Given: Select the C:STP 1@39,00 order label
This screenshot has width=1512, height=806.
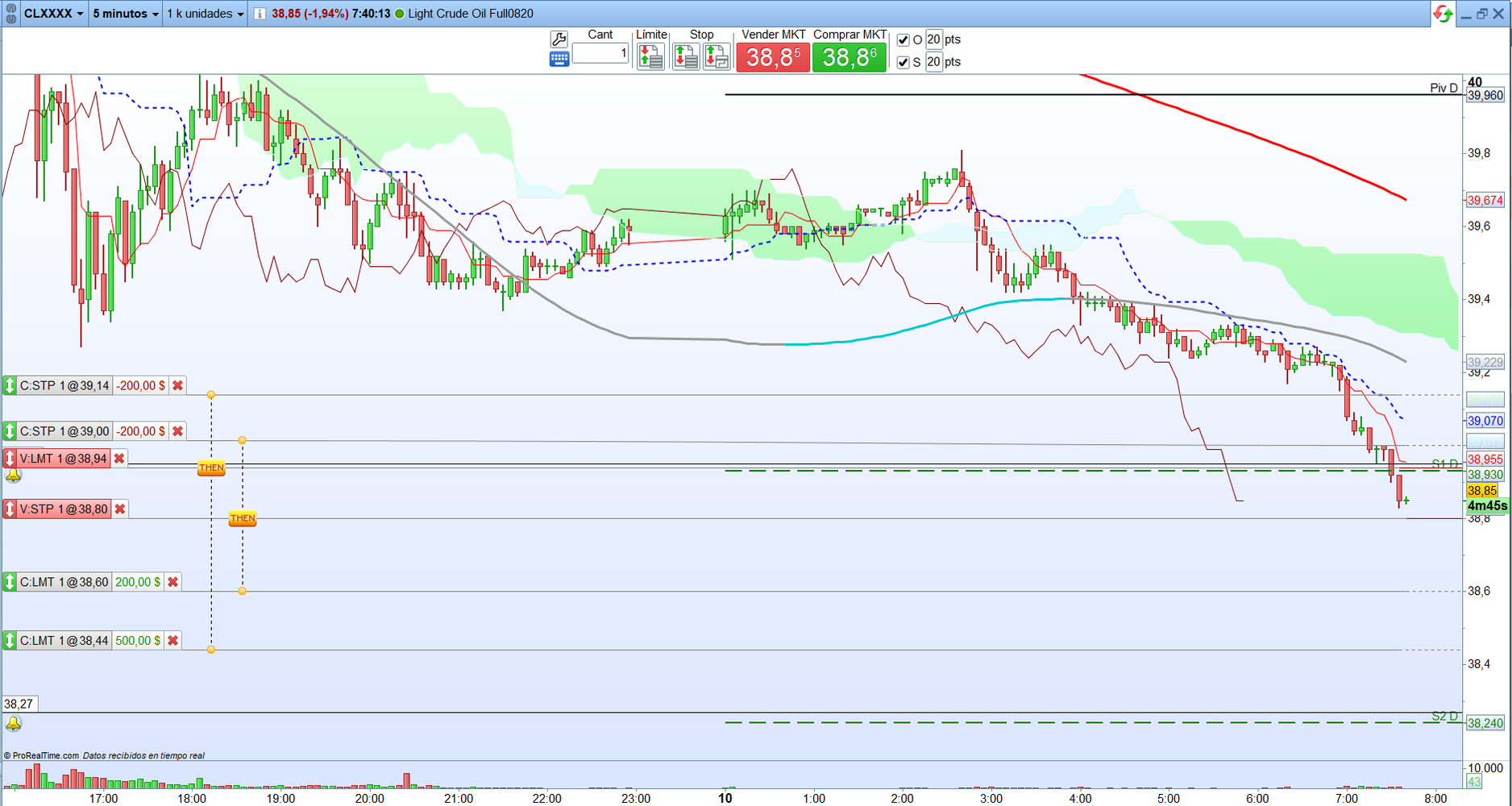Looking at the screenshot, I should (x=64, y=431).
